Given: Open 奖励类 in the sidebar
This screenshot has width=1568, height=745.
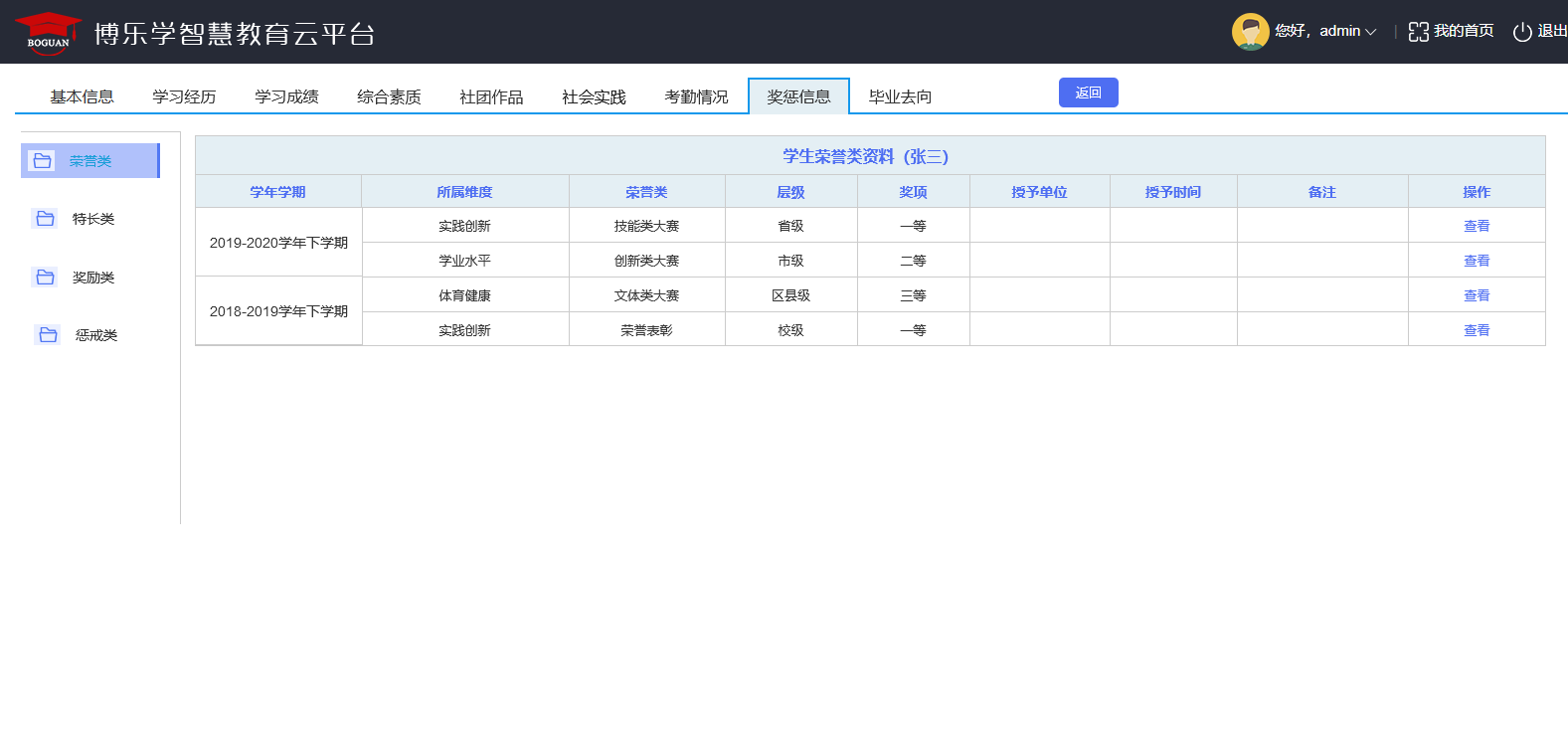Looking at the screenshot, I should click(x=93, y=278).
